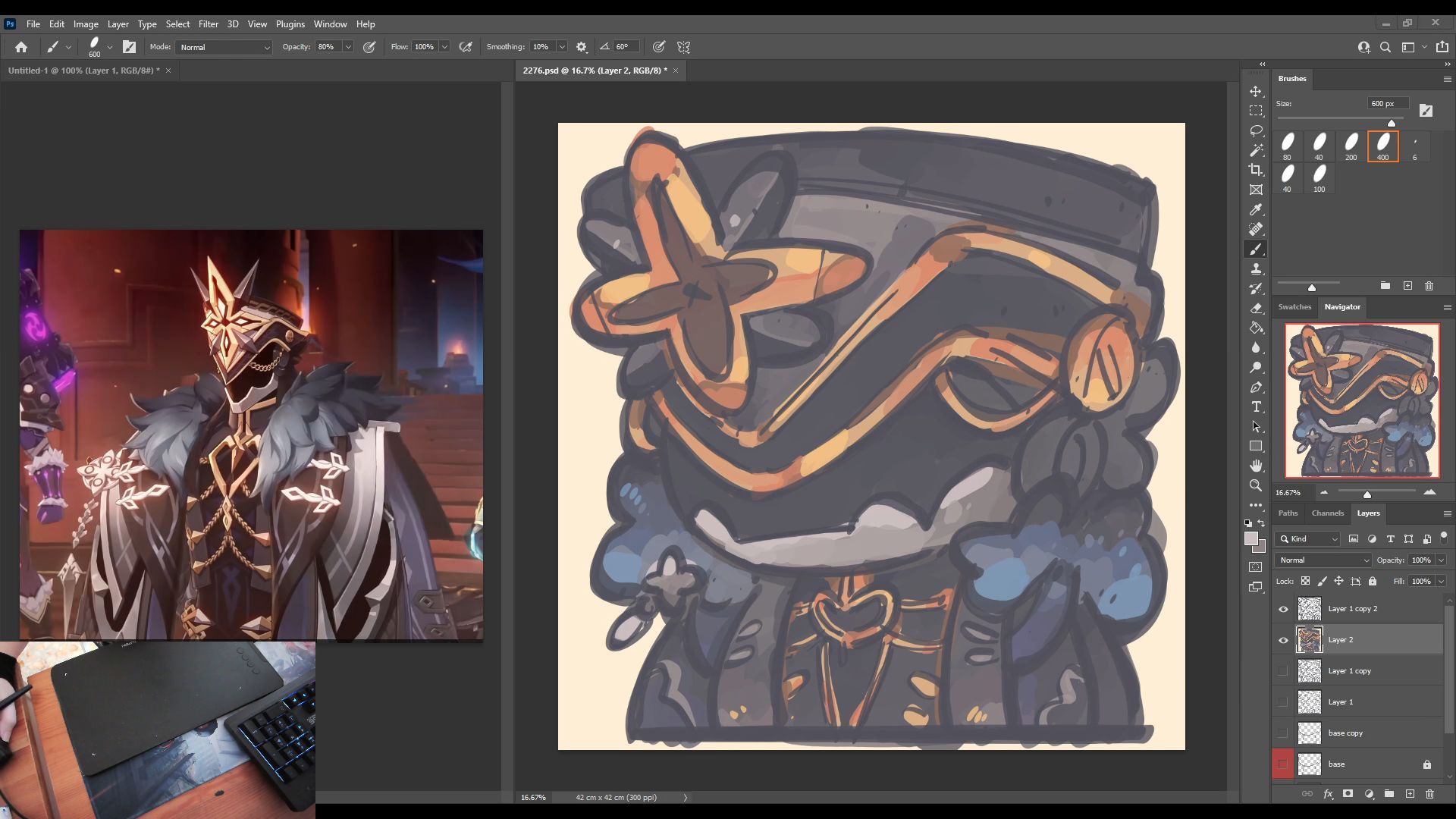Show base copy layer visibility box
The width and height of the screenshot is (1456, 819).
click(x=1283, y=733)
